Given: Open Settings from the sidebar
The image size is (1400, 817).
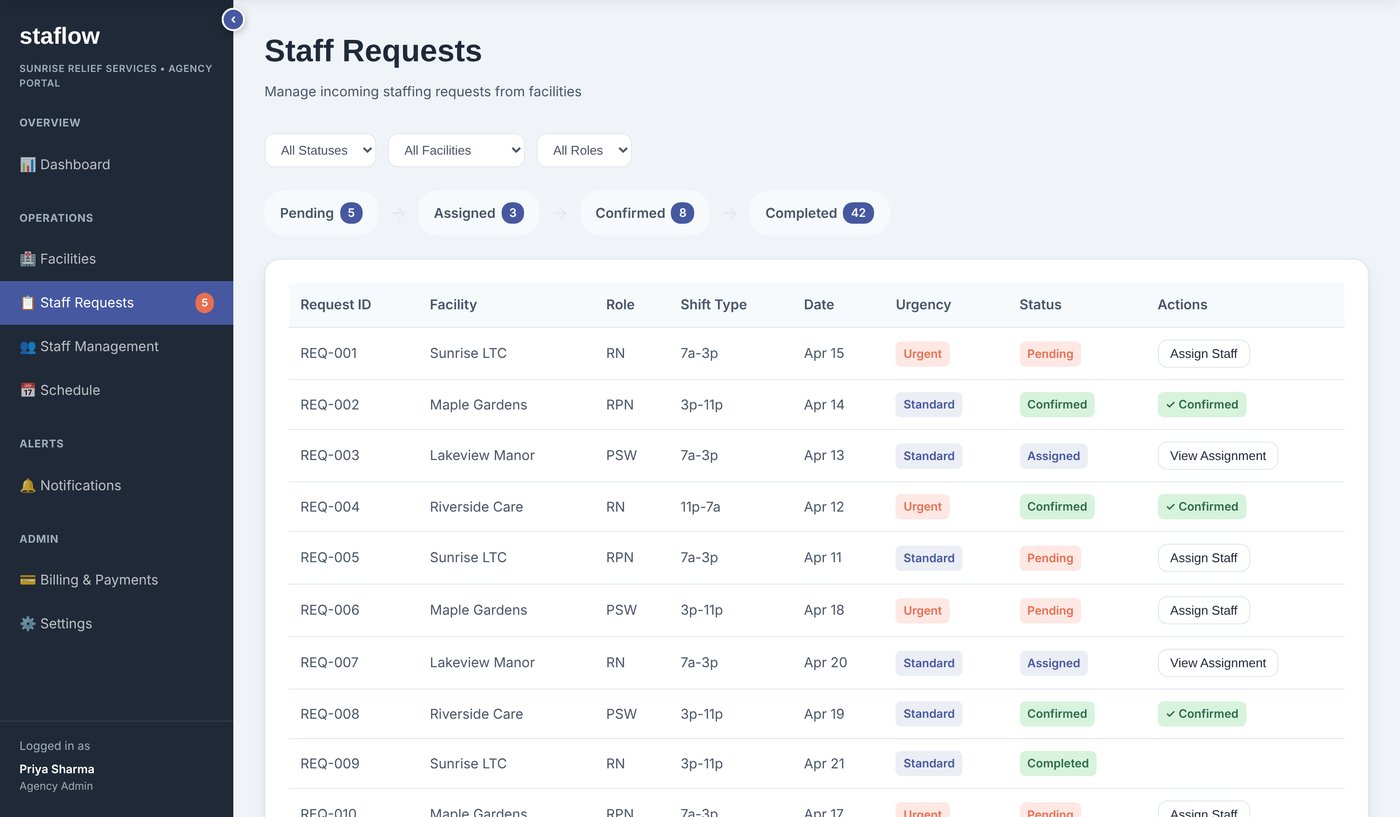Looking at the screenshot, I should [x=116, y=623].
